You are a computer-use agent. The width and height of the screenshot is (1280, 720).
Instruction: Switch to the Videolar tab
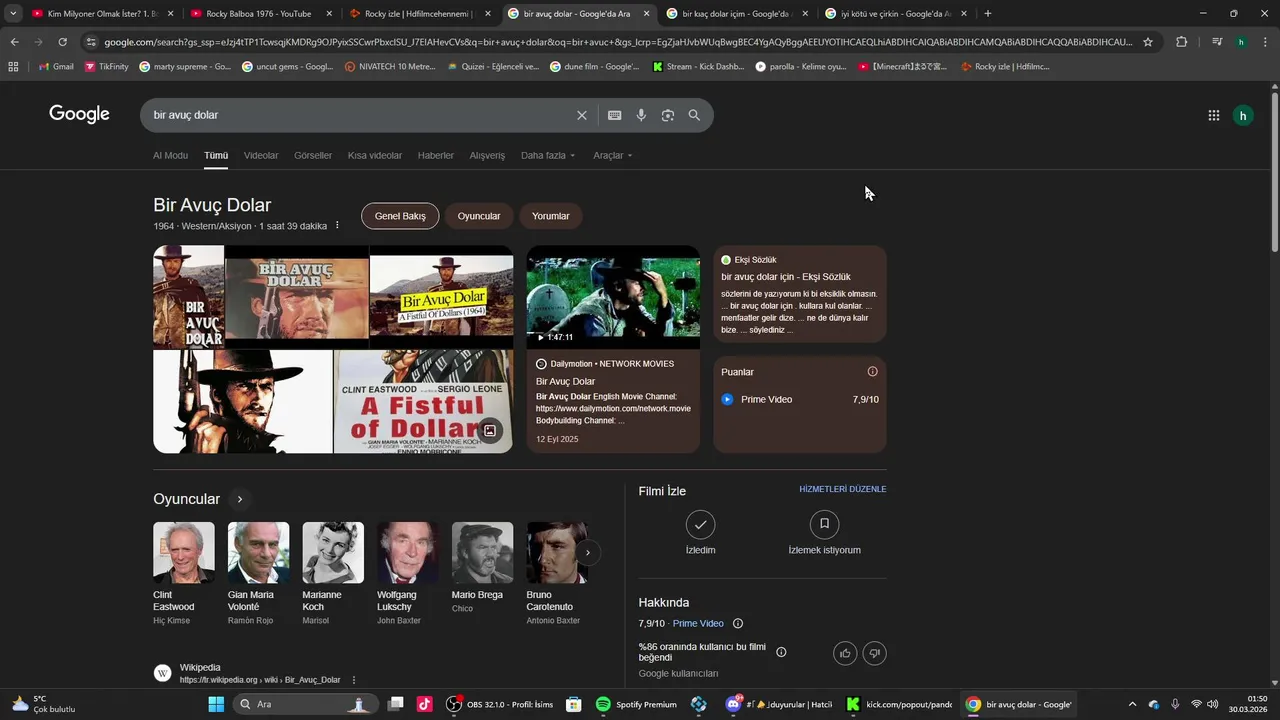point(261,155)
